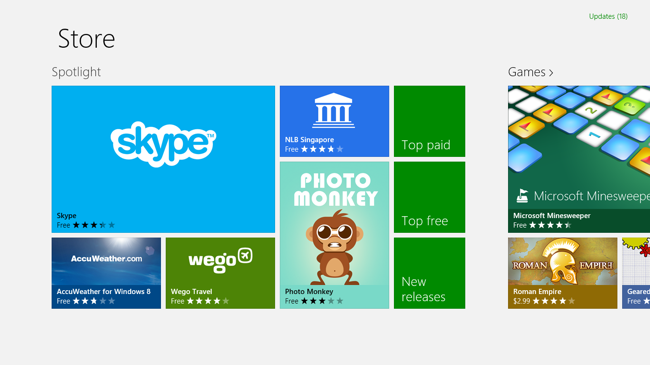
Task: Open the Roman Empire game tile
Action: coord(563,273)
